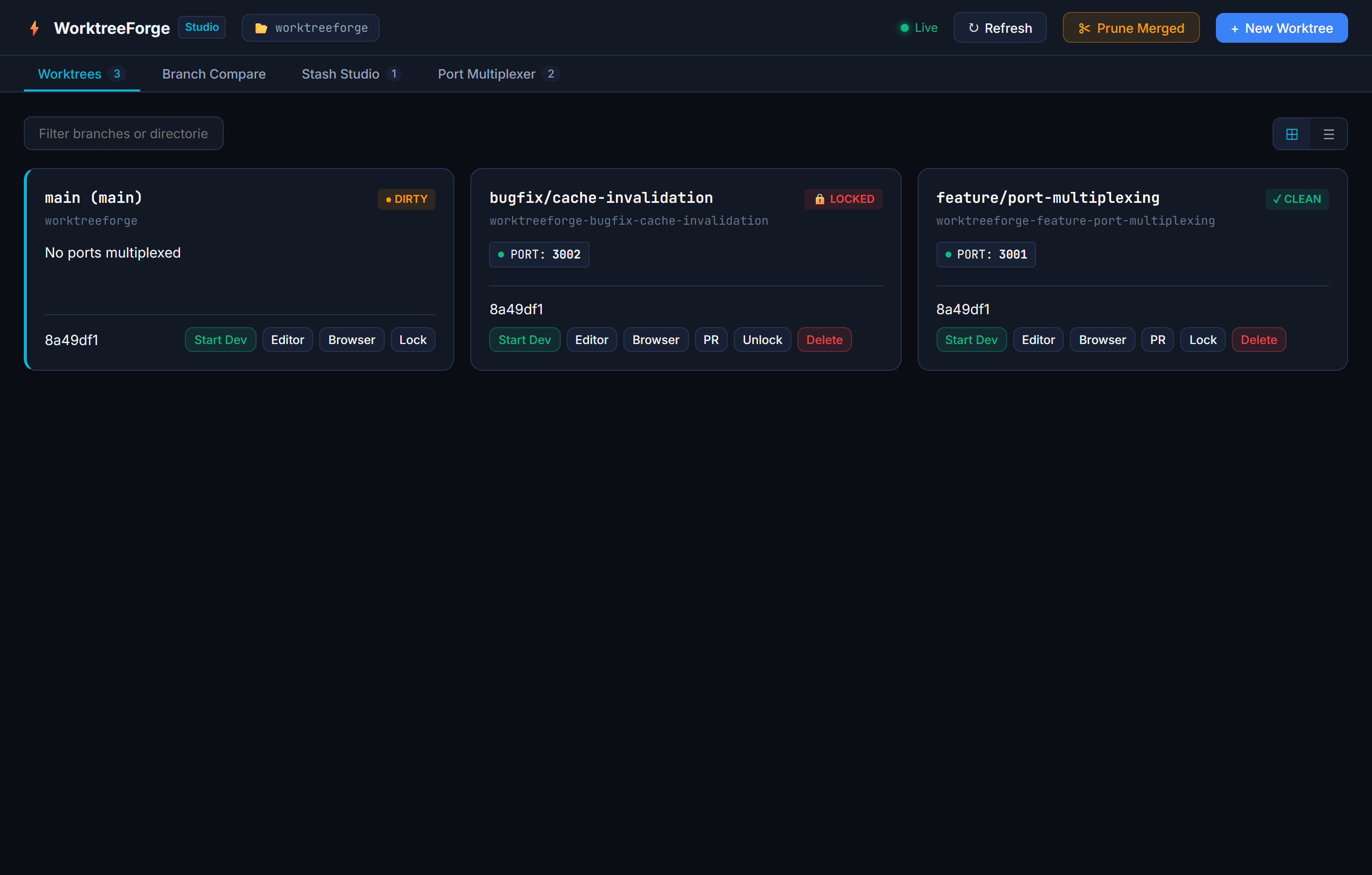Open Editor for feature/port-multiplexing
The width and height of the screenshot is (1372, 875).
[x=1038, y=340]
